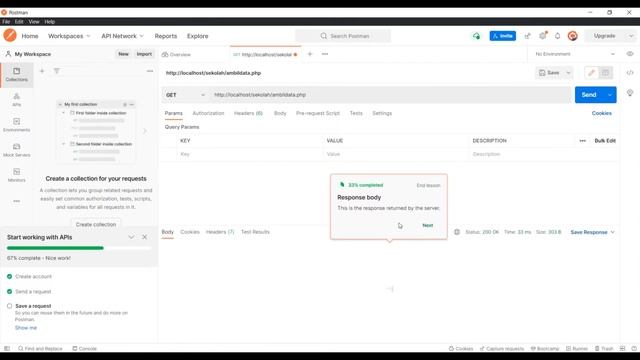This screenshot has width=640, height=360.
Task: Open the Console in status bar
Action: coord(84,349)
